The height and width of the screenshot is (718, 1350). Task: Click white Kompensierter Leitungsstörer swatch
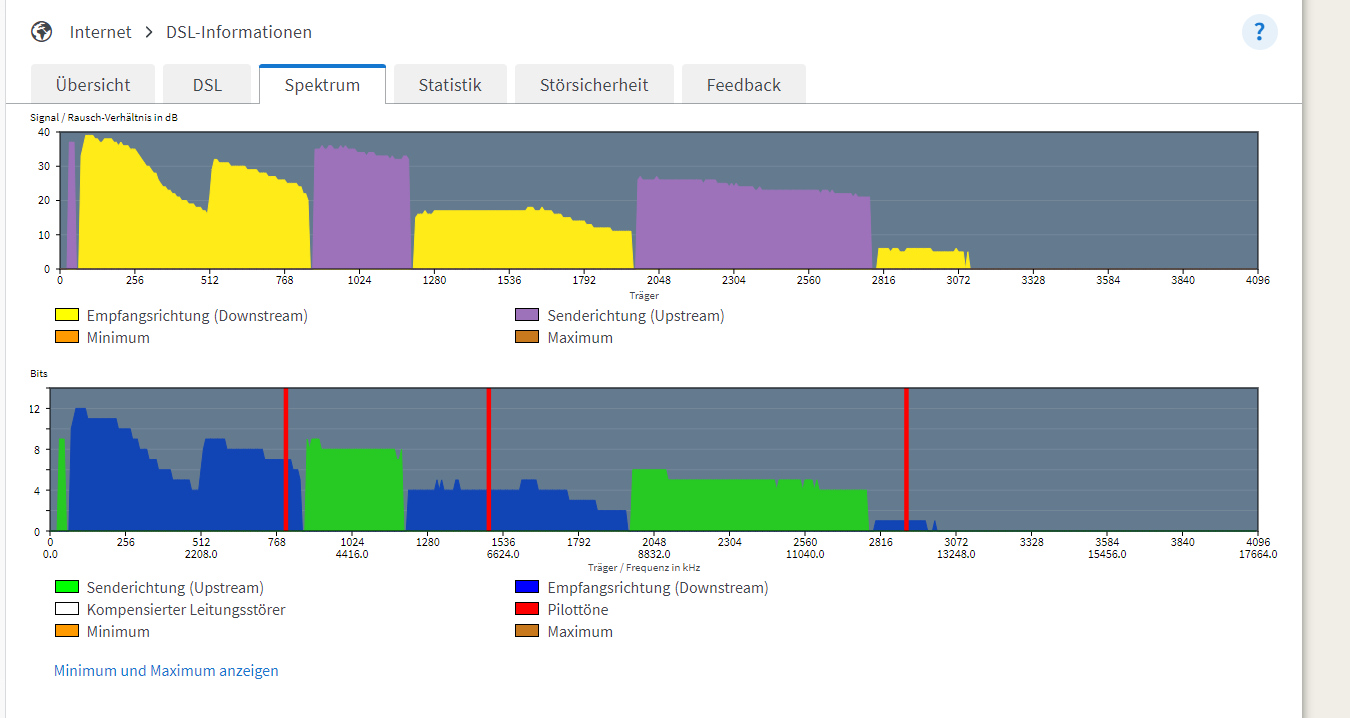[x=66, y=609]
